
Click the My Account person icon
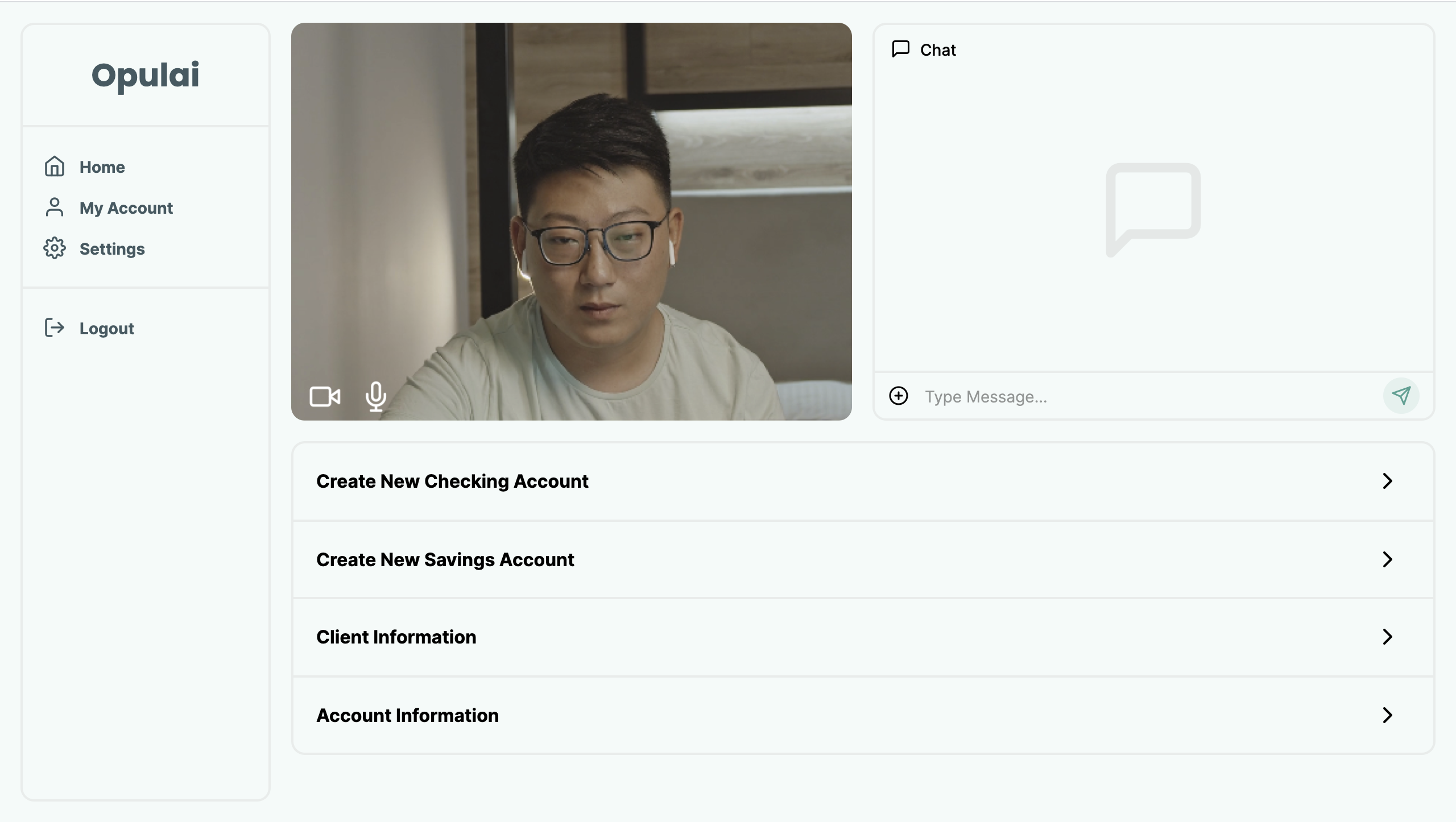pyautogui.click(x=55, y=207)
